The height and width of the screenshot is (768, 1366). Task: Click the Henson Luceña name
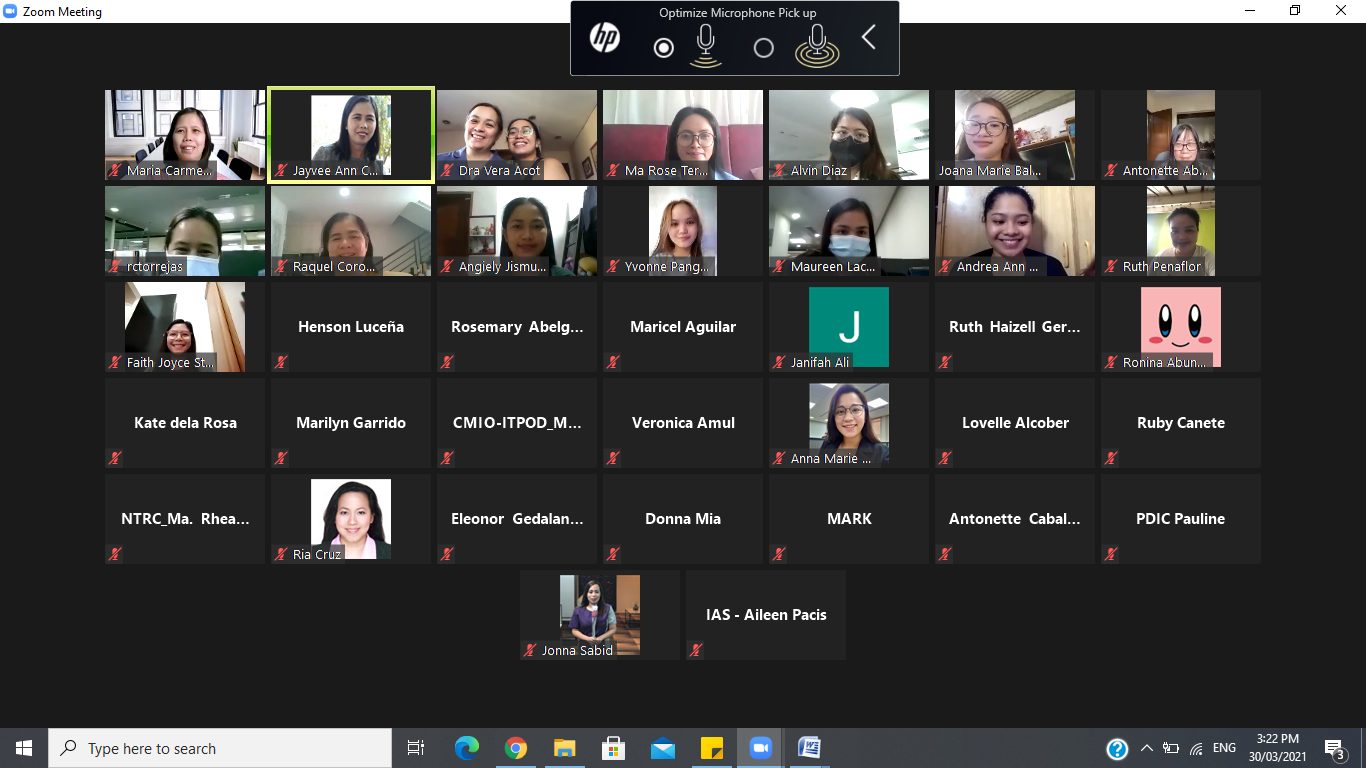351,327
